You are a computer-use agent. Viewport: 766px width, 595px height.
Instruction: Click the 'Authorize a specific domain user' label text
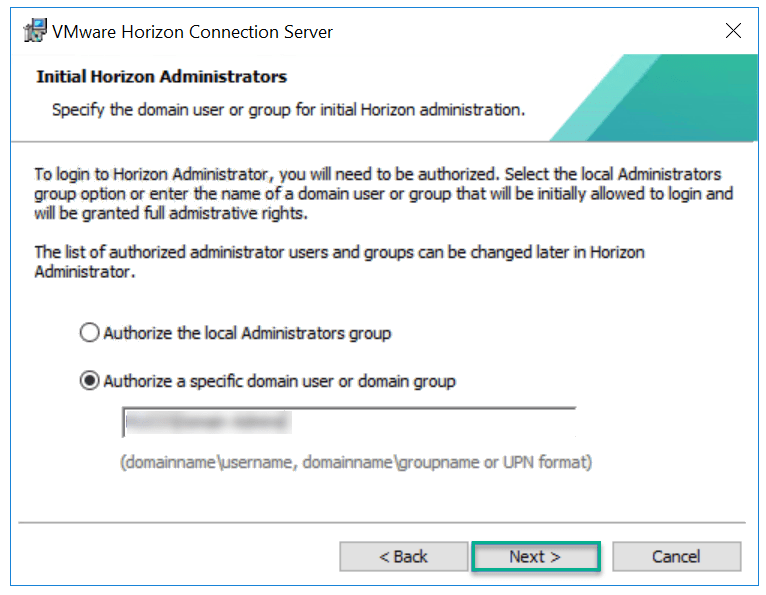tap(279, 381)
